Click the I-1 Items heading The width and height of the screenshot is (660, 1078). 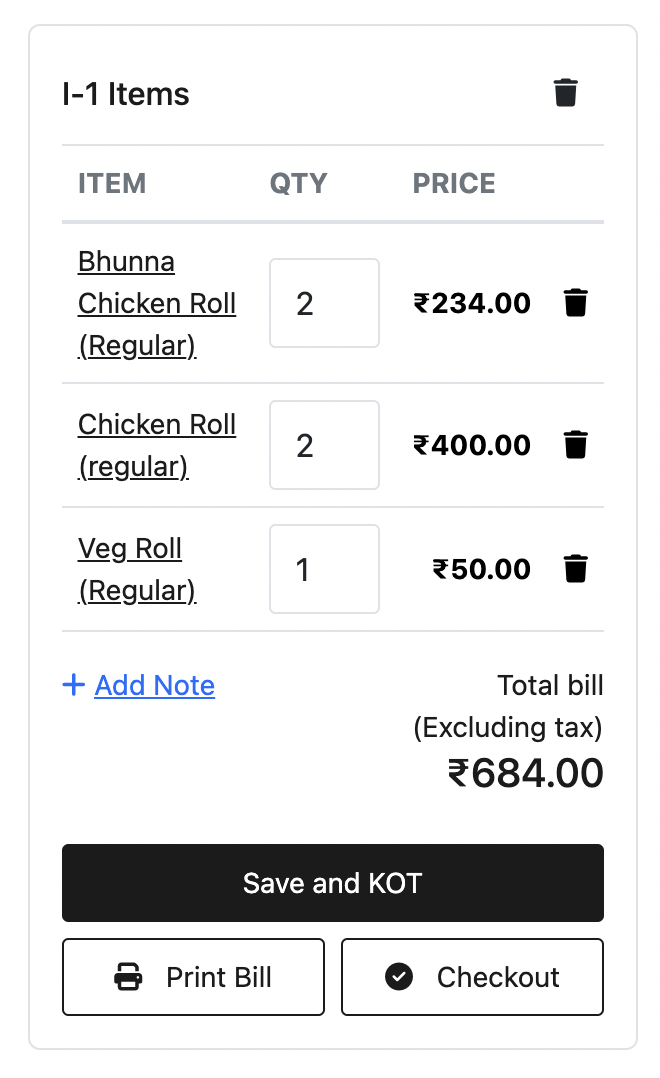tap(126, 94)
